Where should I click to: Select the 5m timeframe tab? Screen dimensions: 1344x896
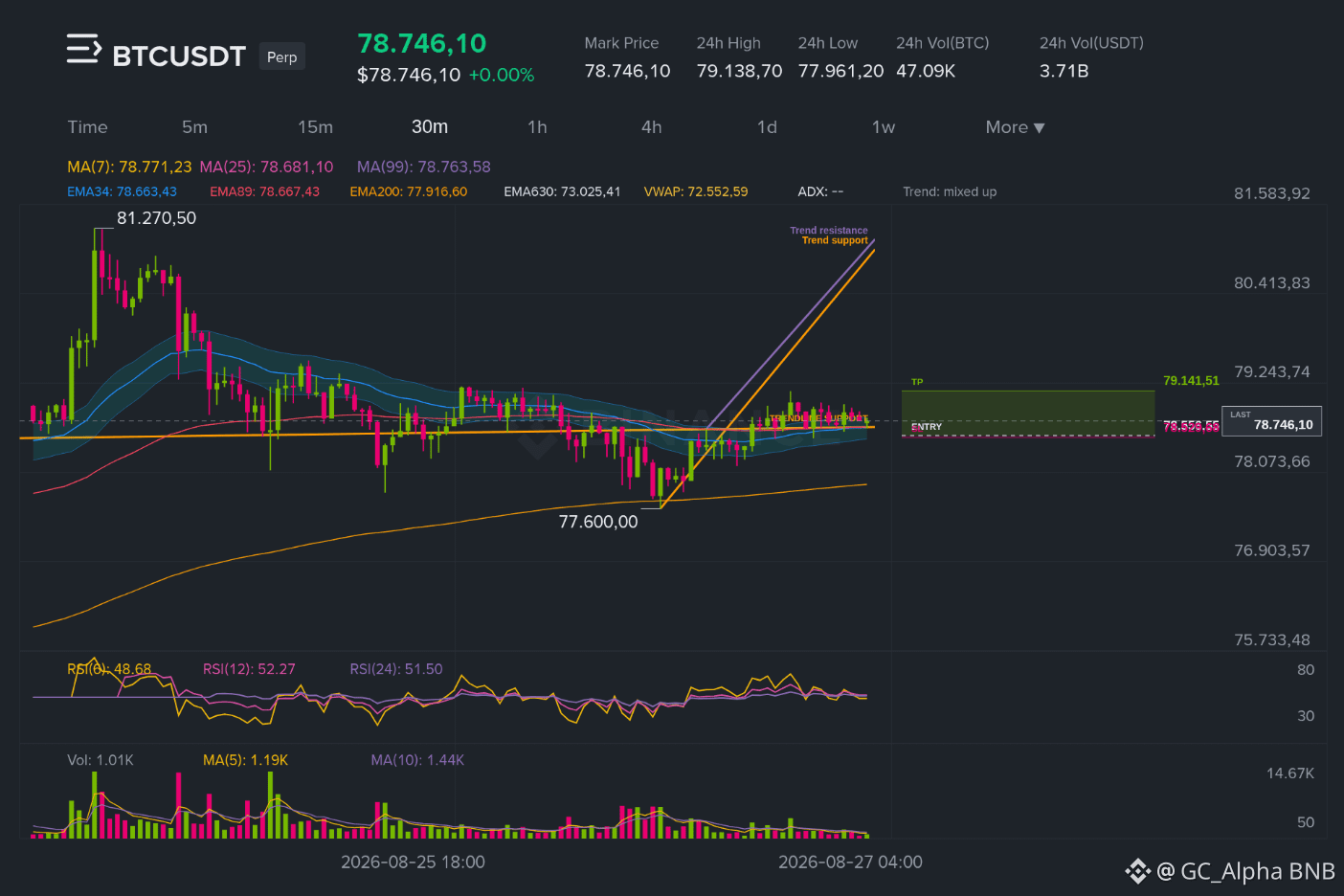click(x=194, y=127)
